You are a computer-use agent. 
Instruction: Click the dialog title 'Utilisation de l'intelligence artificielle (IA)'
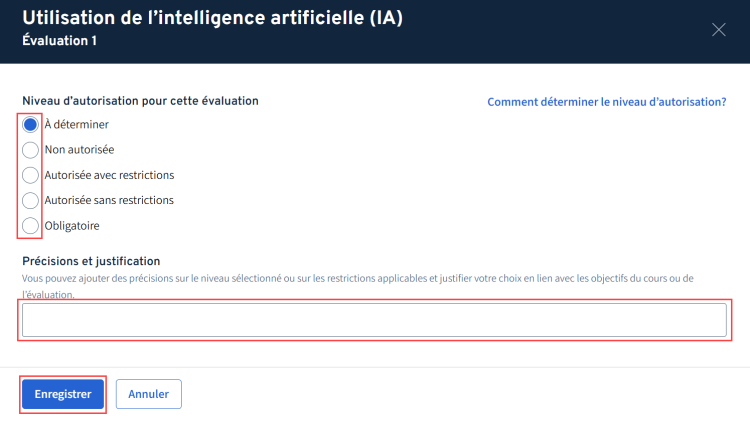point(212,18)
